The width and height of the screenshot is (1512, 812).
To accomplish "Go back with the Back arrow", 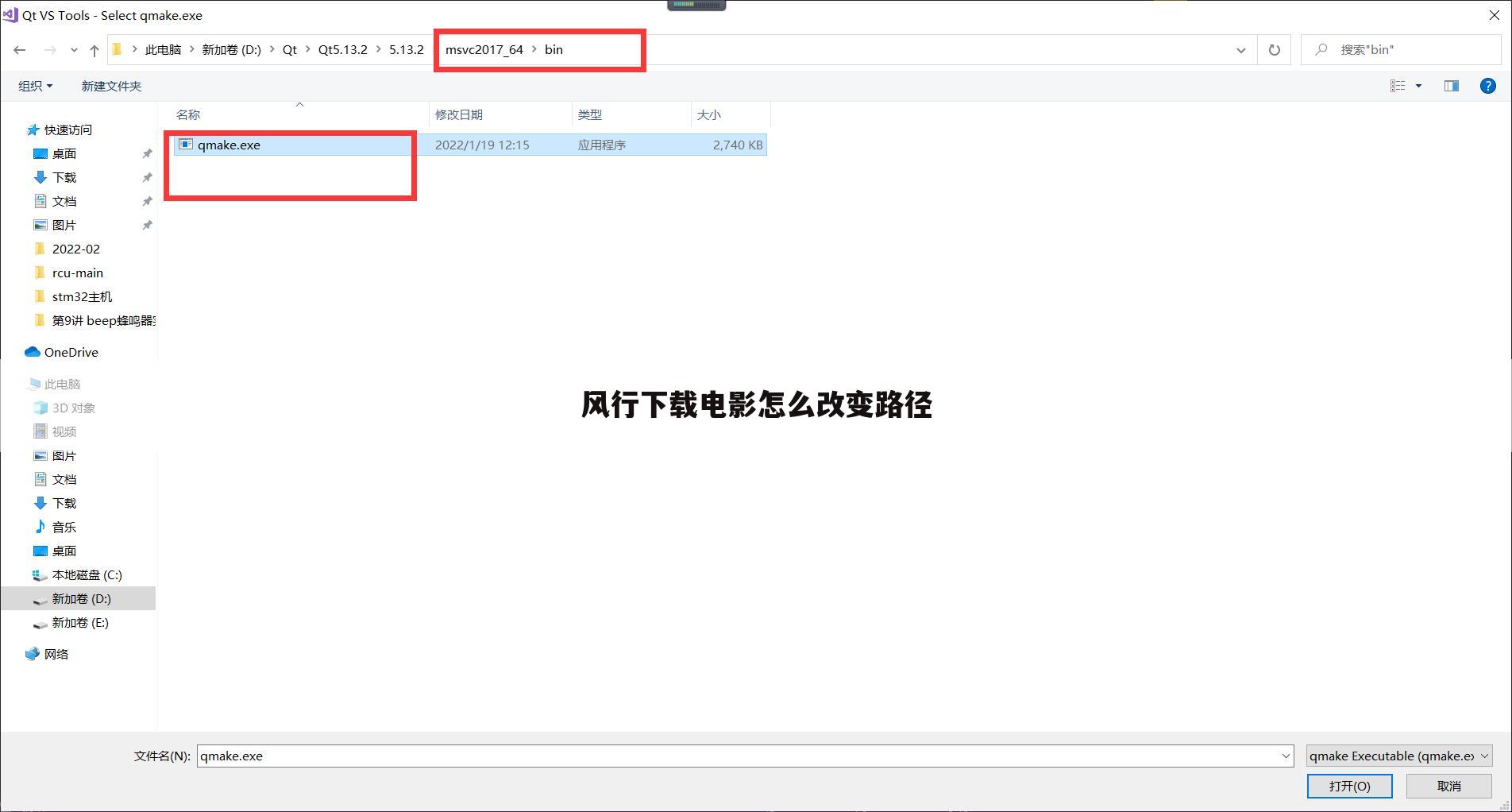I will tap(20, 50).
